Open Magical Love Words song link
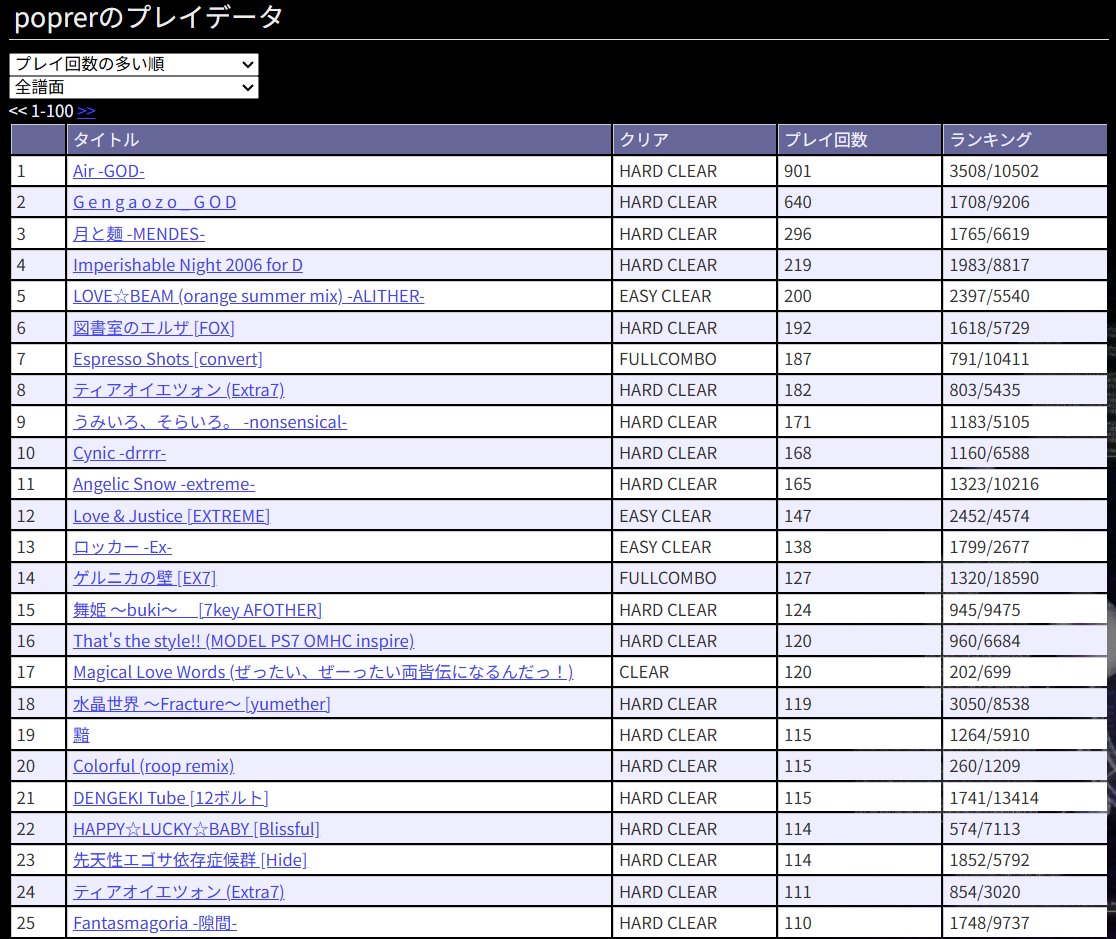Viewport: 1116px width, 939px height. [323, 672]
